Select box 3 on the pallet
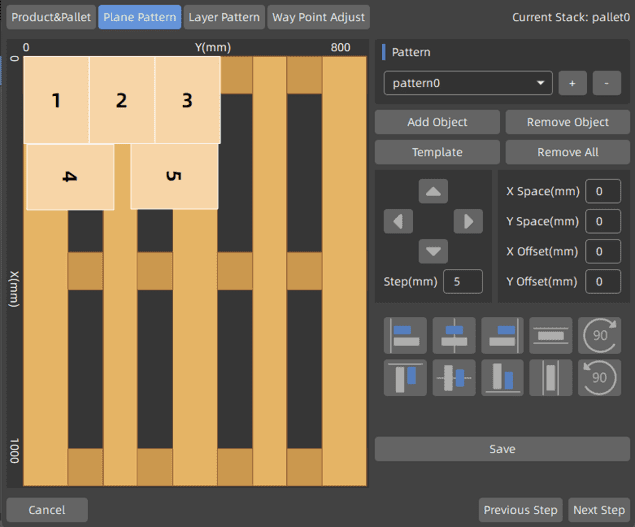The height and width of the screenshot is (527, 635). coord(188,100)
